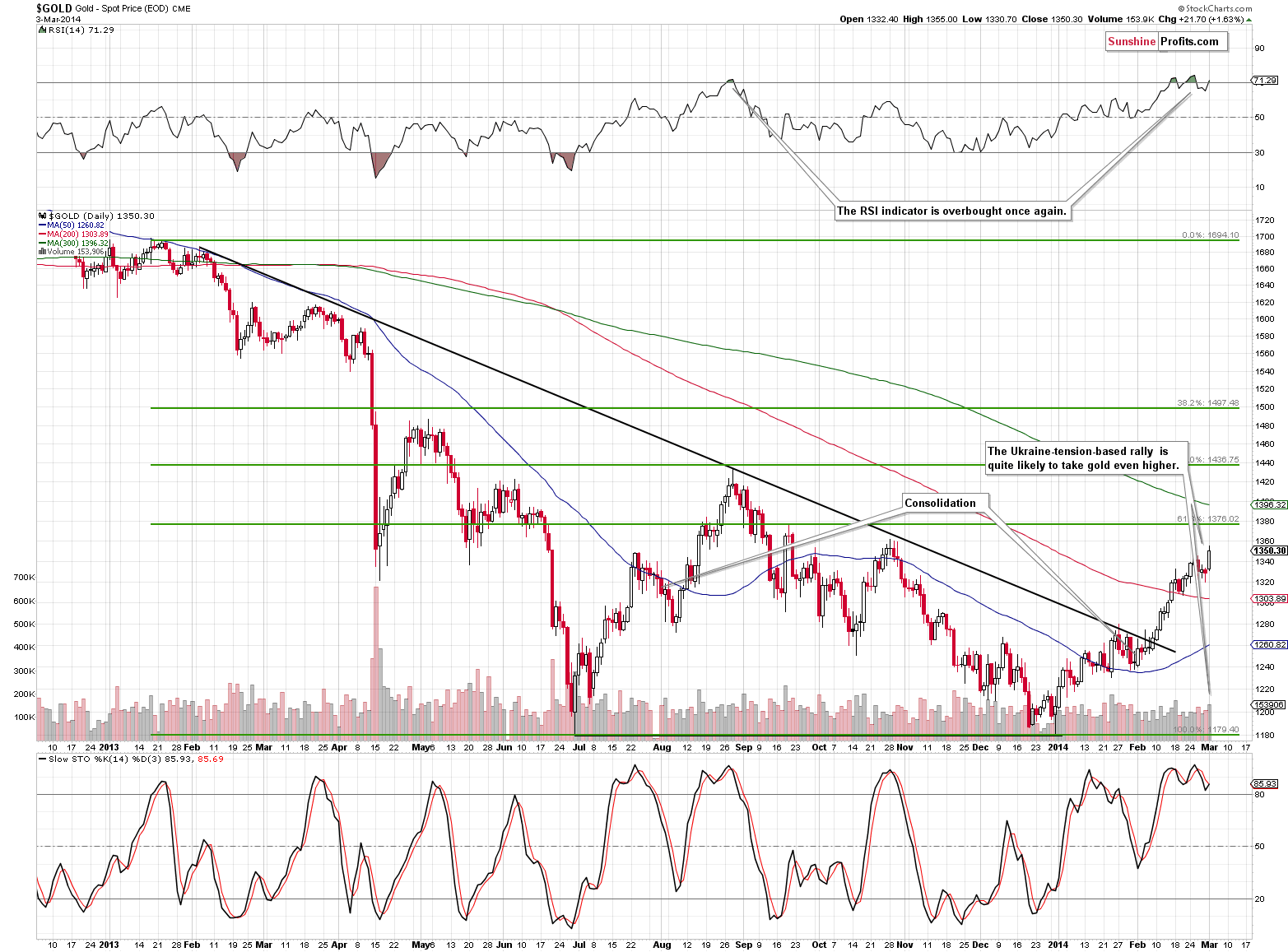Click the 1350.30 price axis tag

[x=1268, y=550]
